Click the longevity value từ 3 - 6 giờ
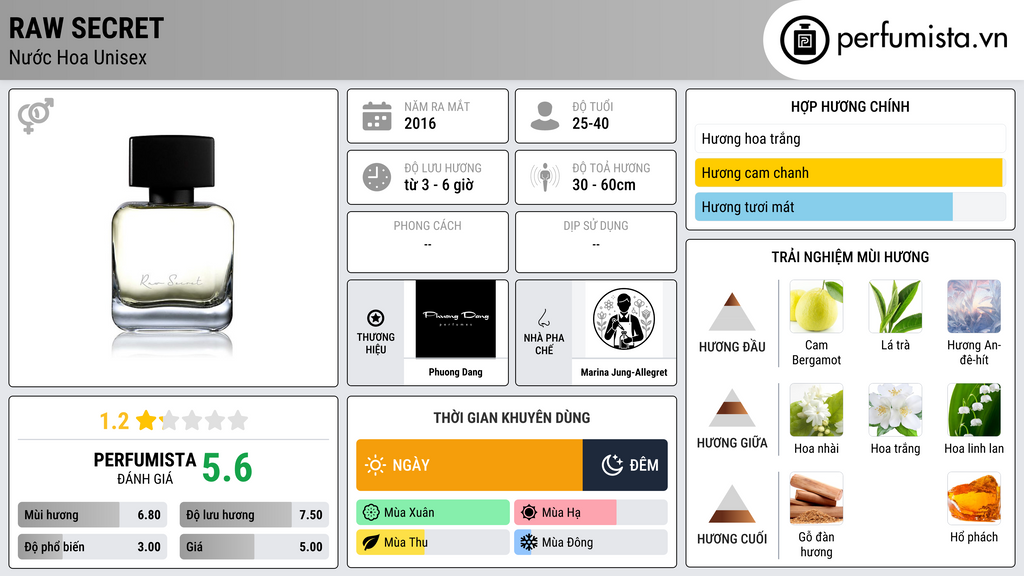This screenshot has width=1024, height=576. click(438, 185)
